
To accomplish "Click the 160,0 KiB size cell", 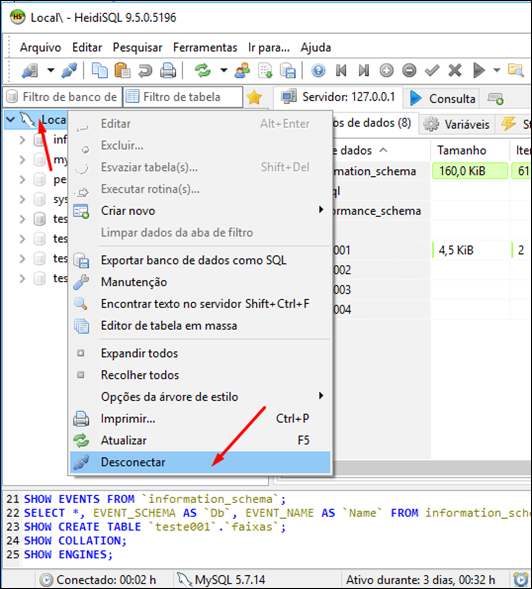I will (470, 171).
